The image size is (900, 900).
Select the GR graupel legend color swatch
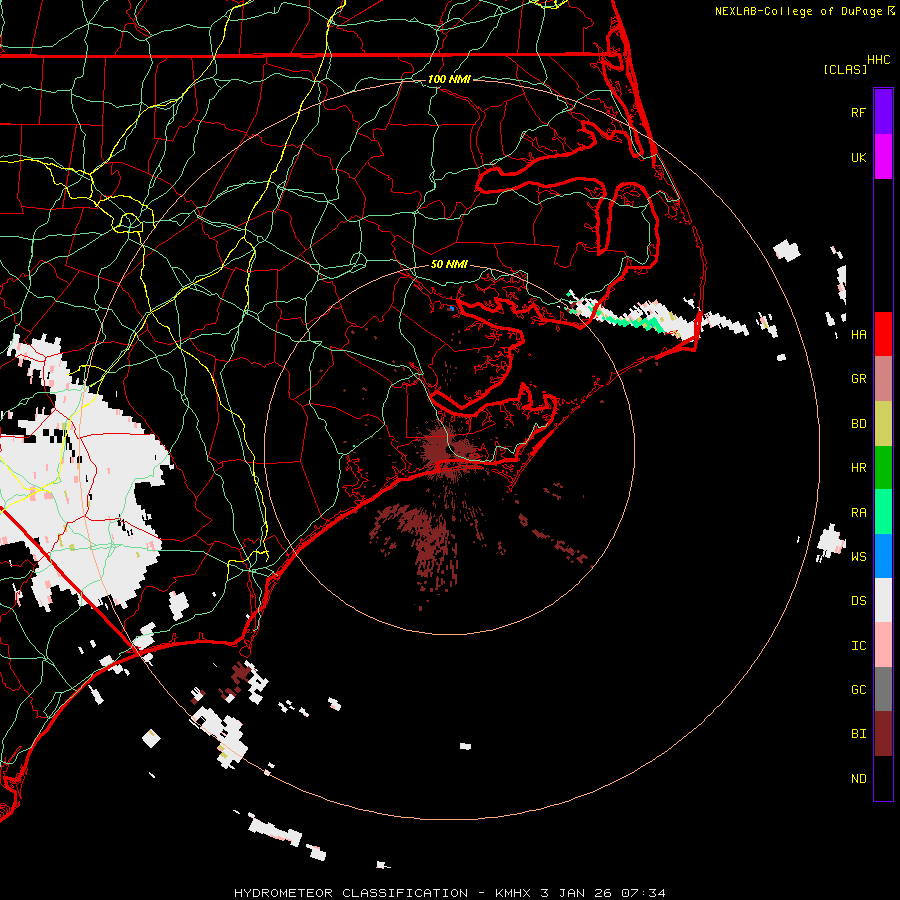click(x=883, y=379)
